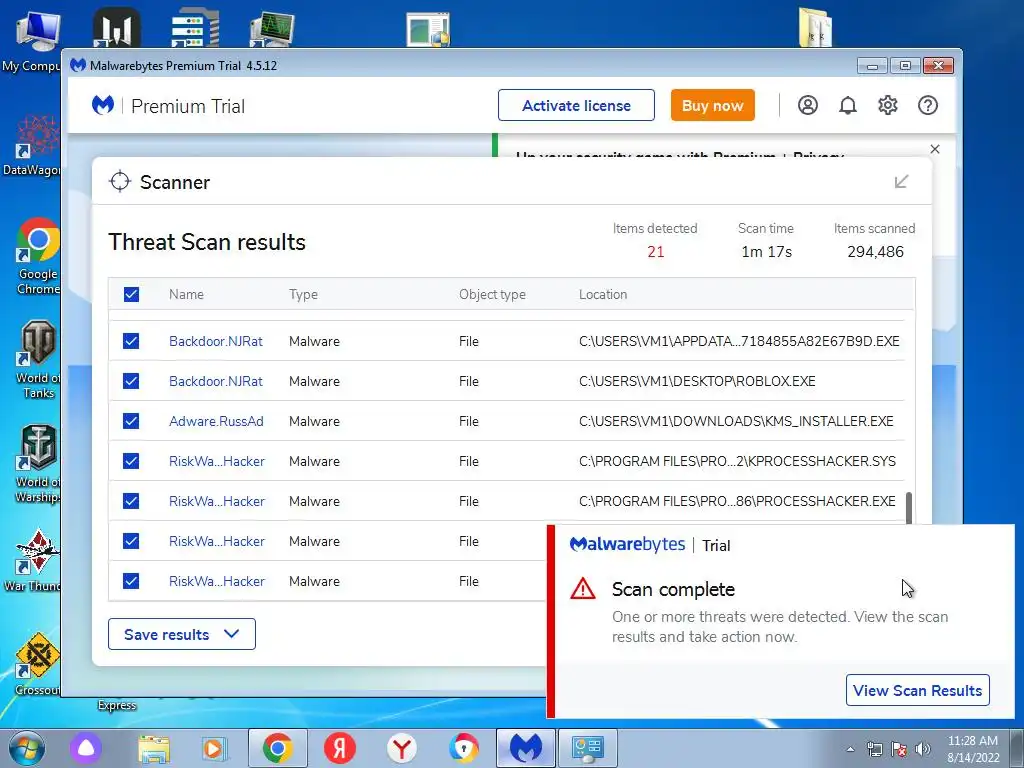Screen dimensions: 1024x768
Task: Open DataWagon desktop shortcut
Action: tap(34, 145)
